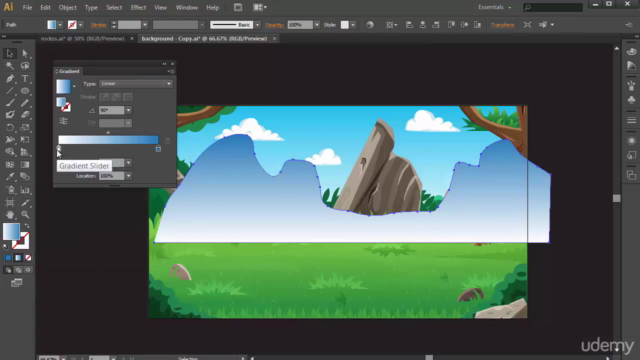Click the left white gradient stop
This screenshot has height=360, width=640.
pos(59,149)
